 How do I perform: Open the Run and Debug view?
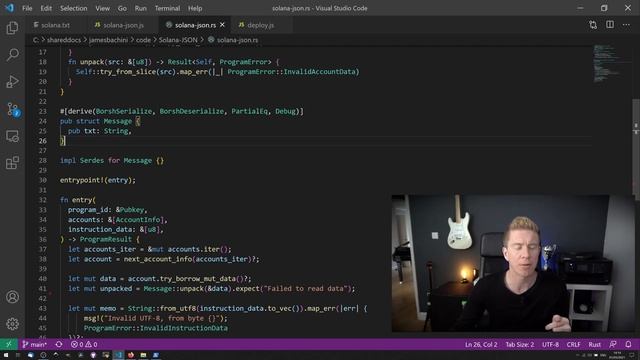12,81
